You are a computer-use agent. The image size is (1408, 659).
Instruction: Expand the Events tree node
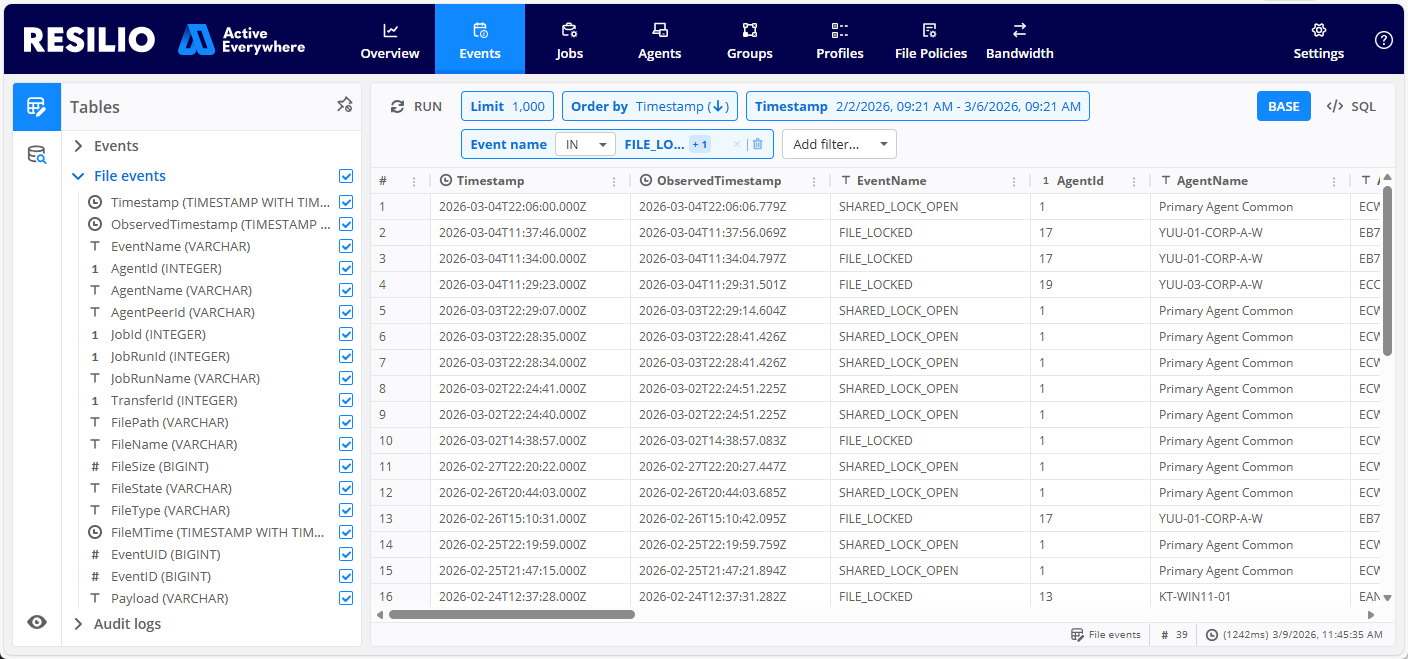(79, 146)
